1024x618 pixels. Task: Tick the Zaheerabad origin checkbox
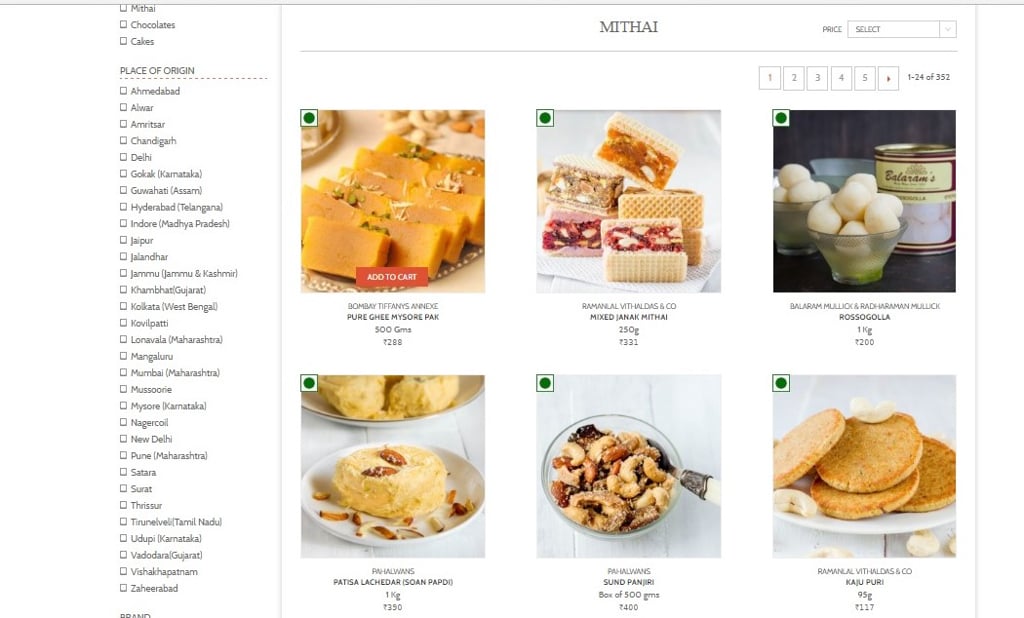click(123, 588)
